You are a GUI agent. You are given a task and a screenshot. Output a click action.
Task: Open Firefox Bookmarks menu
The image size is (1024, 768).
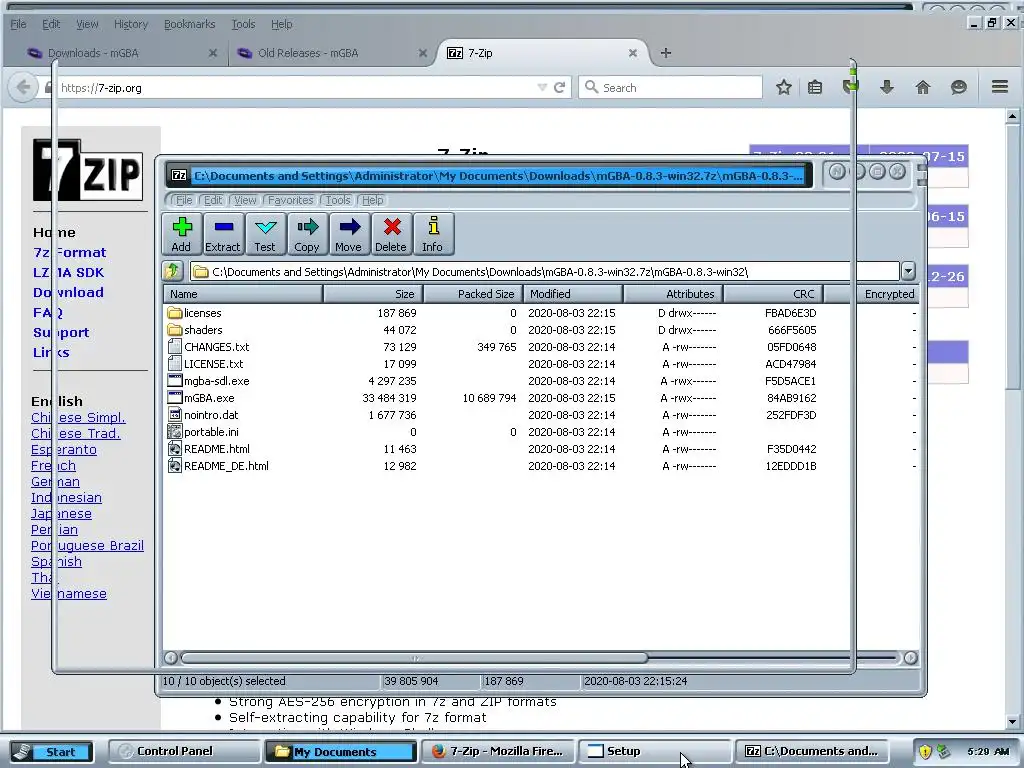[189, 24]
